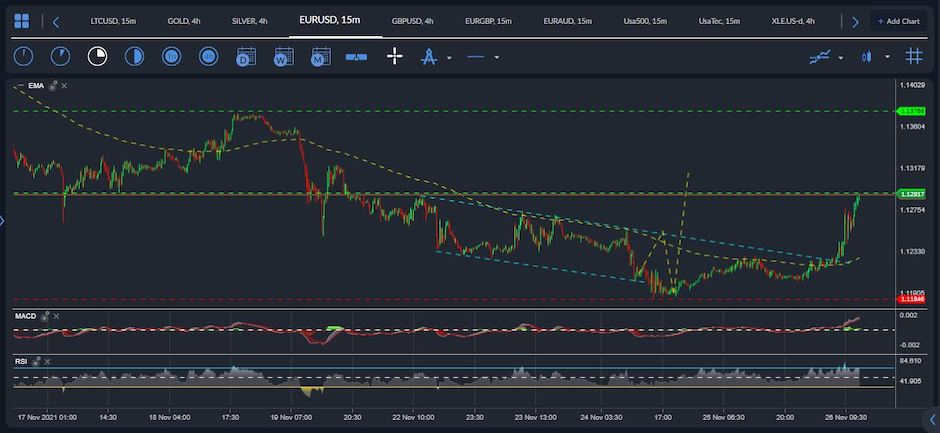
Task: Expand the line tool dropdown arrow
Action: click(496, 58)
